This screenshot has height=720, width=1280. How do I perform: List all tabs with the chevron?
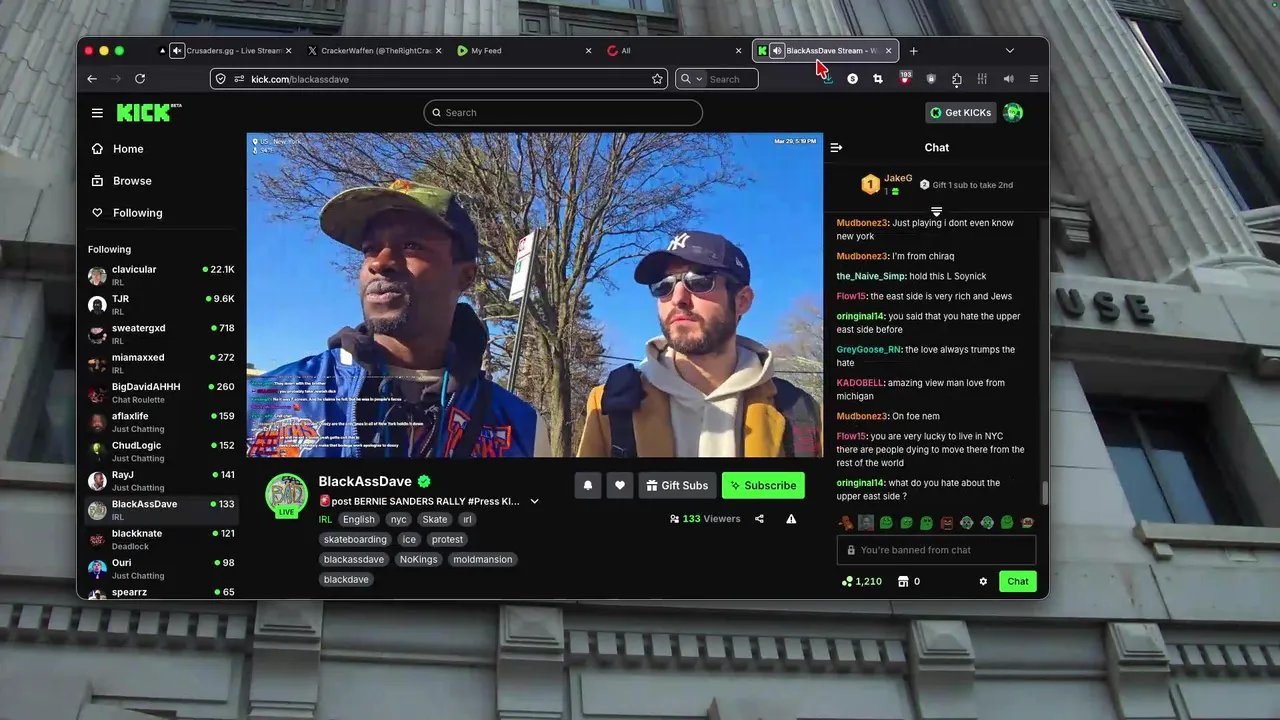point(1009,51)
